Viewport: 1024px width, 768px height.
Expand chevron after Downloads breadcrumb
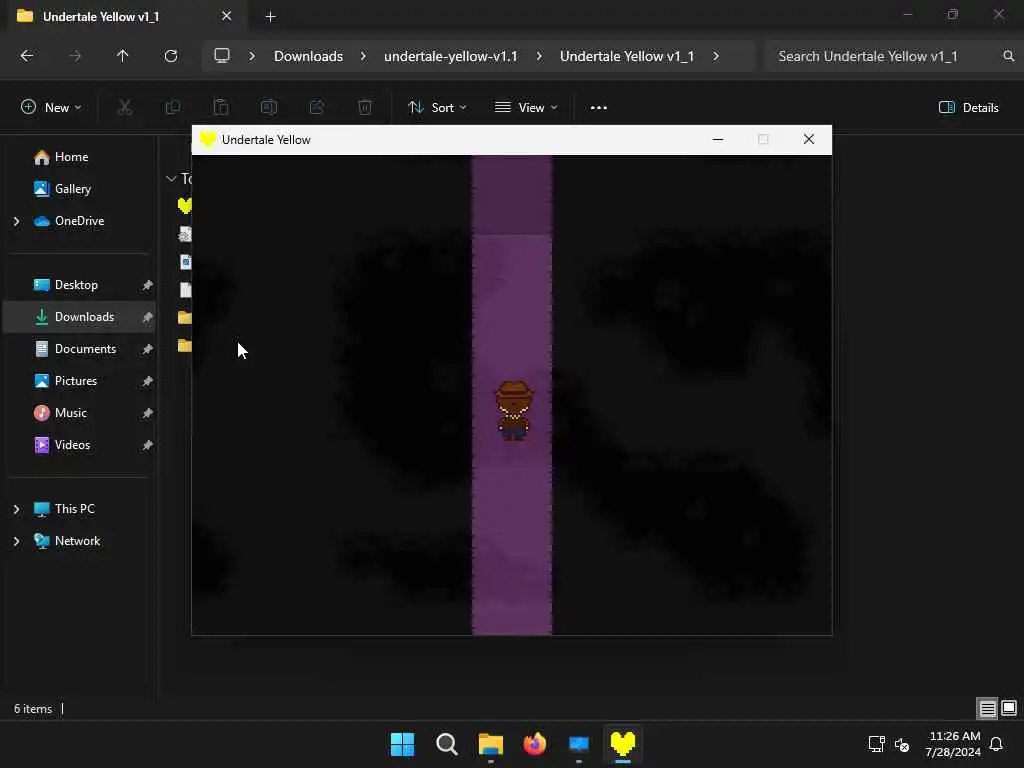[363, 56]
